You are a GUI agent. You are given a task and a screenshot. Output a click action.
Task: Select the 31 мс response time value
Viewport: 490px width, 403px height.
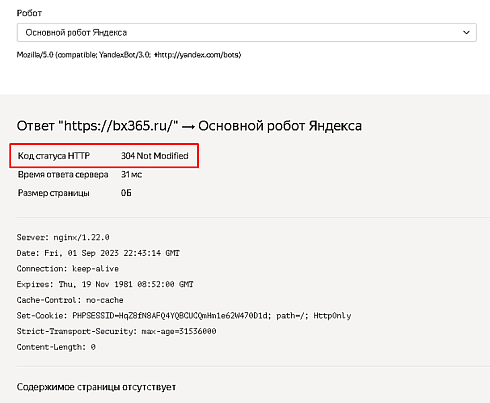131,174
